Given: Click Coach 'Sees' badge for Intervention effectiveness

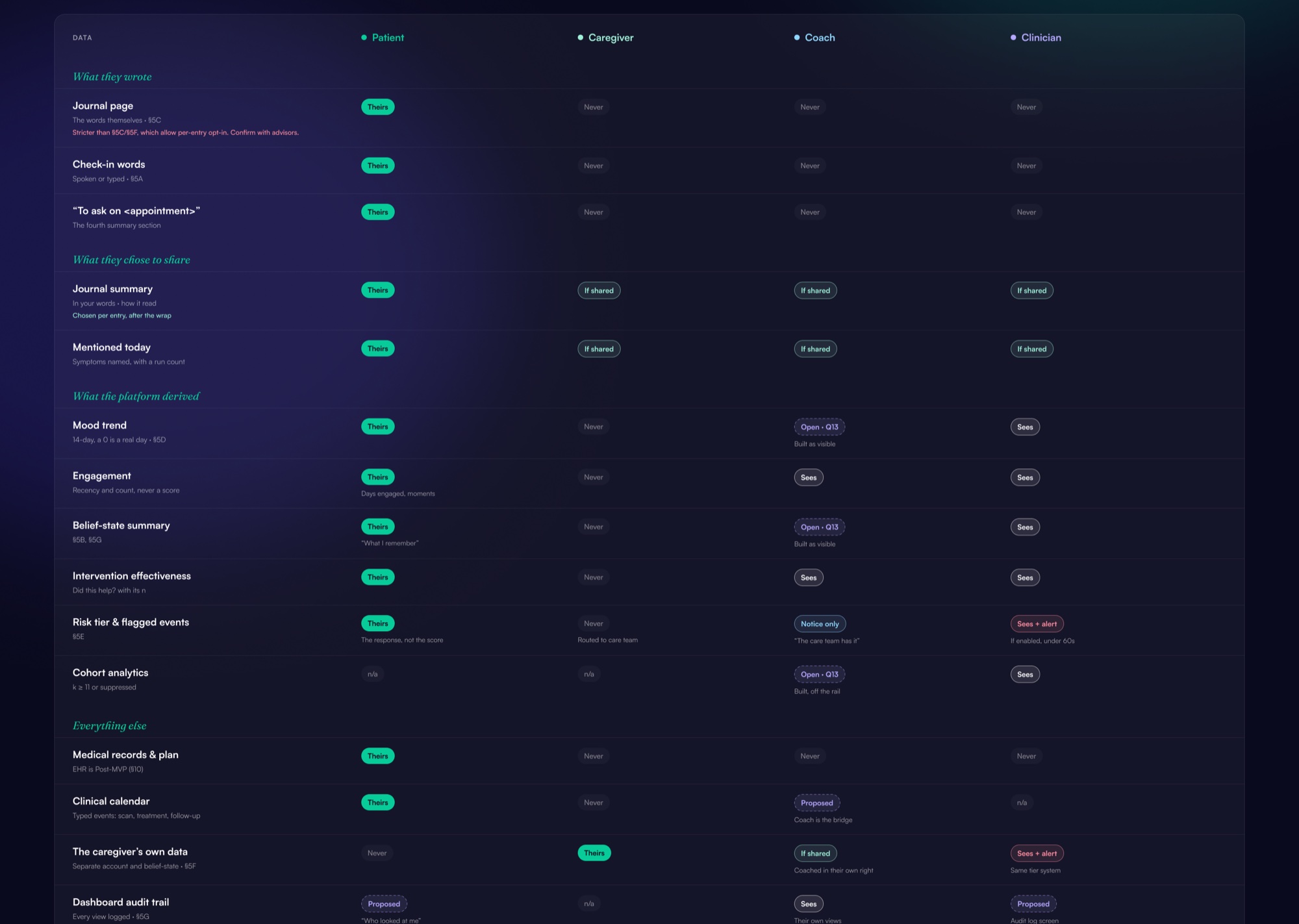Looking at the screenshot, I should pyautogui.click(x=809, y=577).
